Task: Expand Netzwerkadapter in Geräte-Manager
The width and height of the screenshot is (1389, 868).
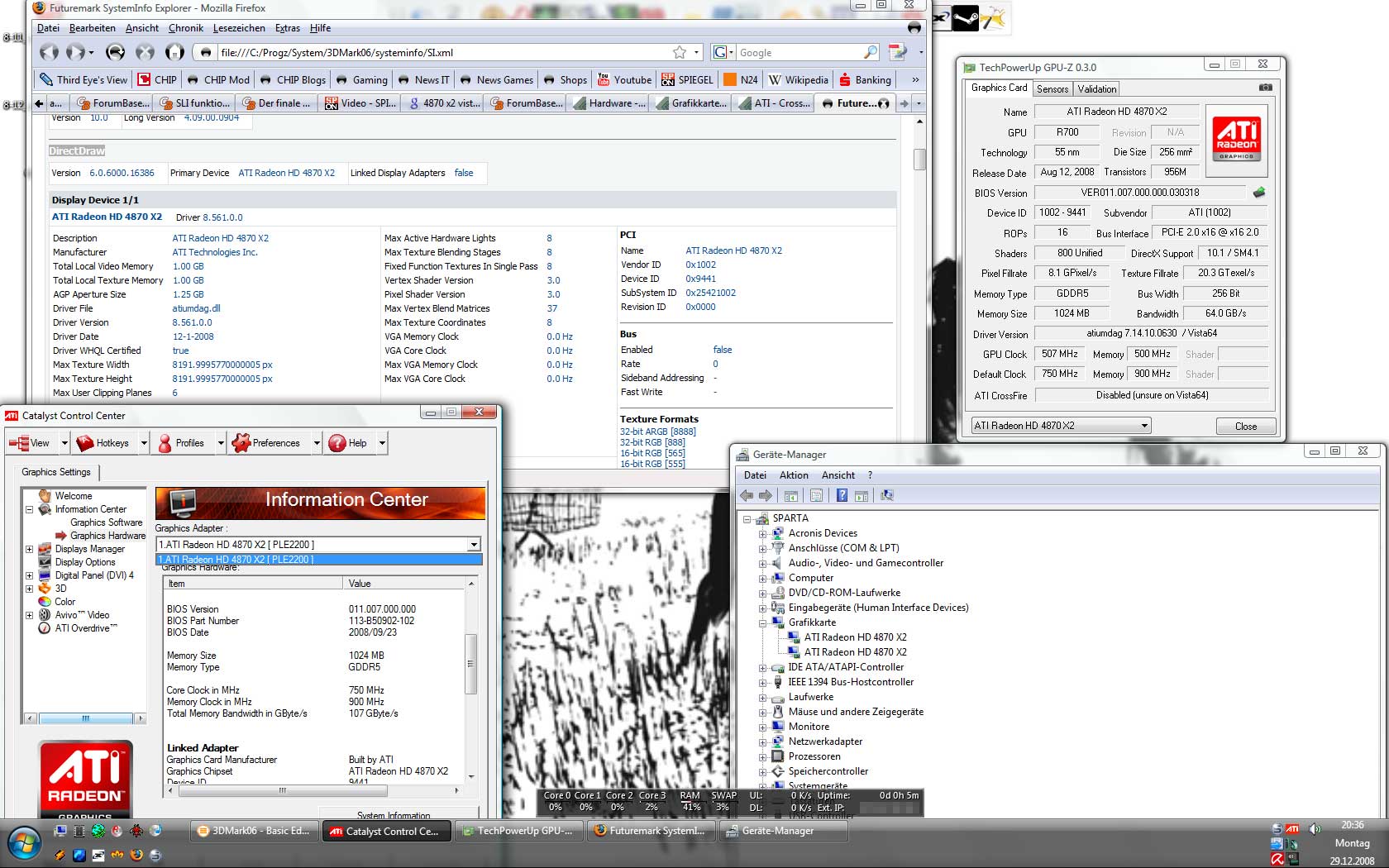Action: pos(762,742)
